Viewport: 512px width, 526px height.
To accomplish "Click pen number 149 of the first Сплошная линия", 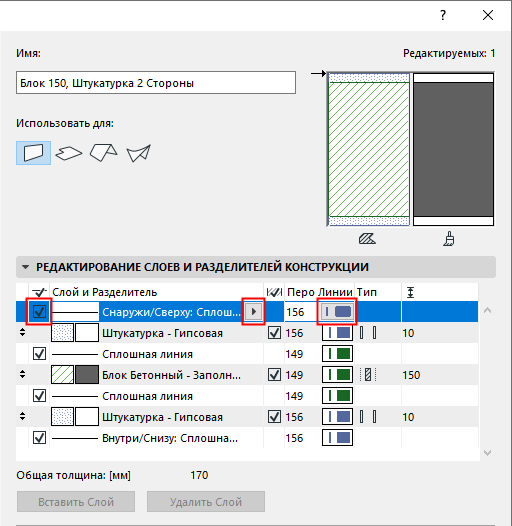I will tap(294, 354).
